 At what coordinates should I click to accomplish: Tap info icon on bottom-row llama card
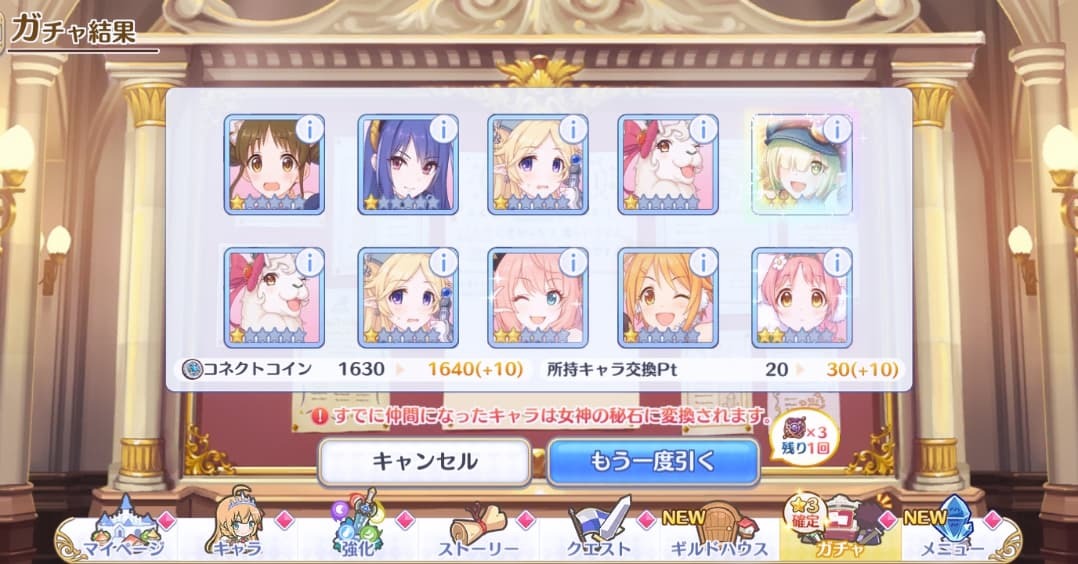coord(309,262)
